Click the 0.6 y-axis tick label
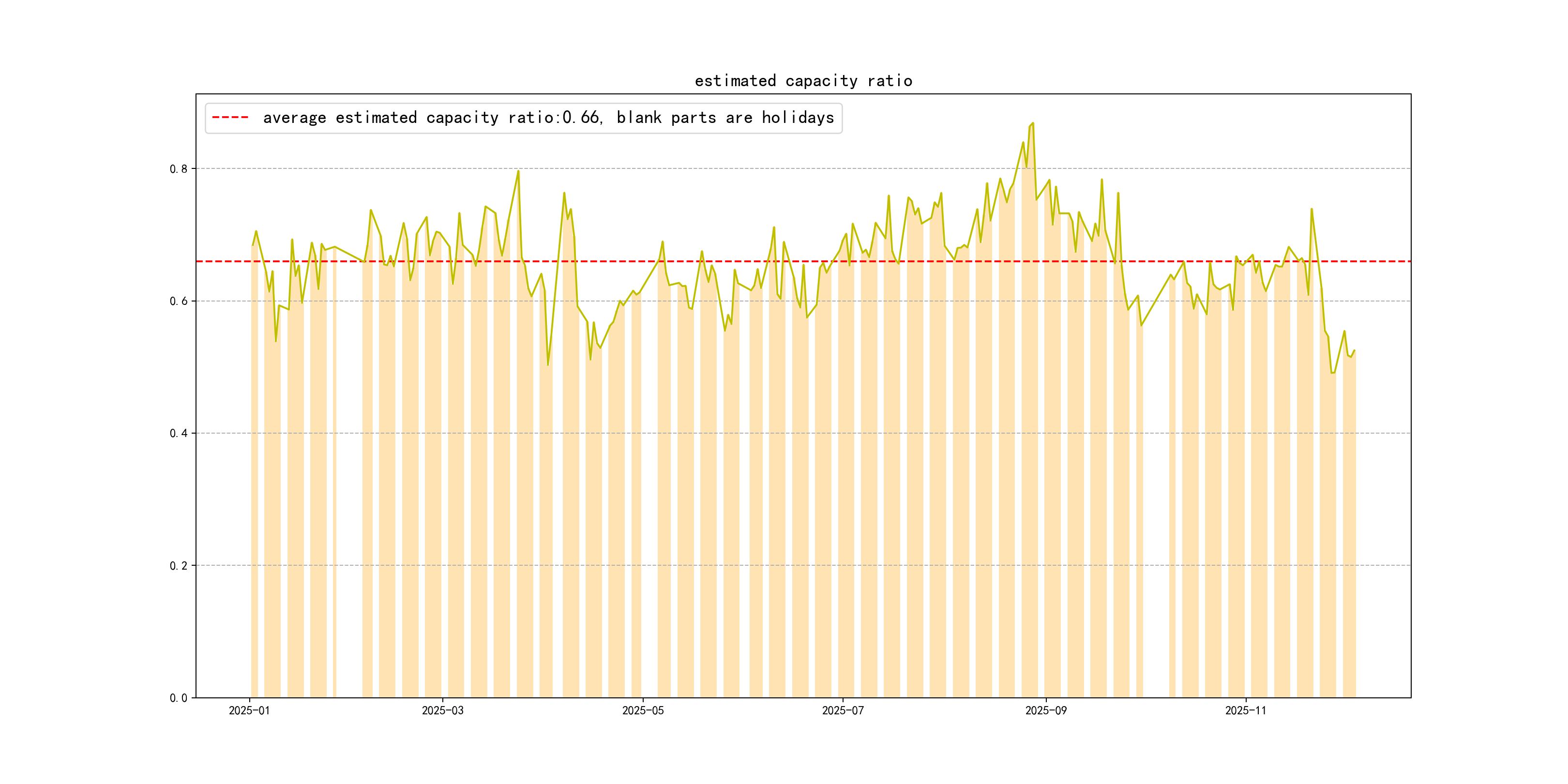Viewport: 1568px width, 784px height. [x=179, y=301]
